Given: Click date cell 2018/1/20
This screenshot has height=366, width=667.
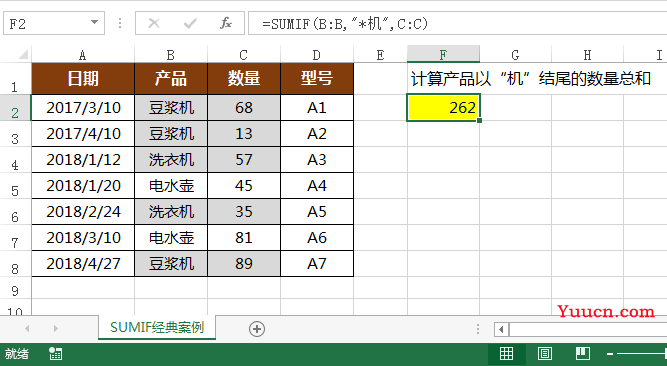Looking at the screenshot, I should click(83, 186).
